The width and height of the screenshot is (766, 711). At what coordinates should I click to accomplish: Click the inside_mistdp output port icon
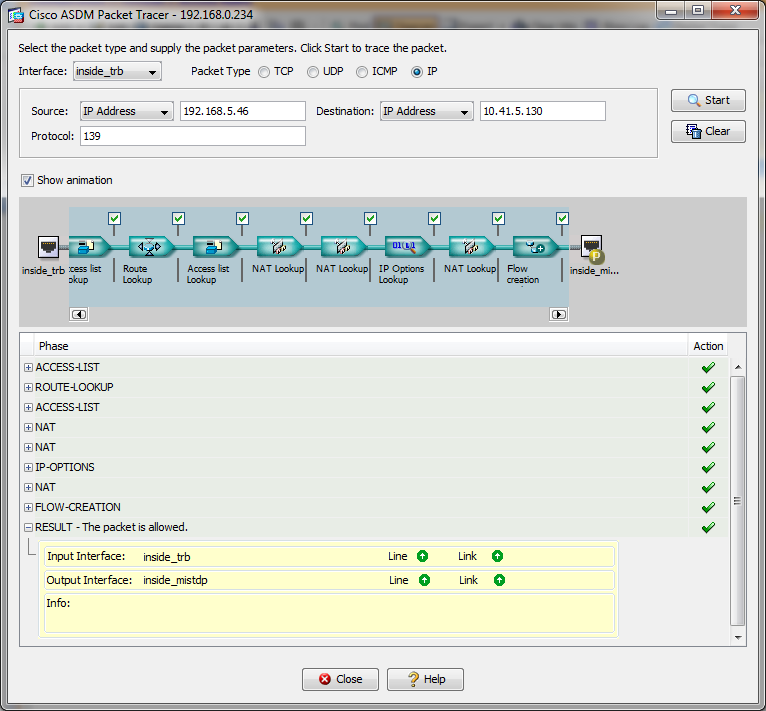(x=592, y=248)
